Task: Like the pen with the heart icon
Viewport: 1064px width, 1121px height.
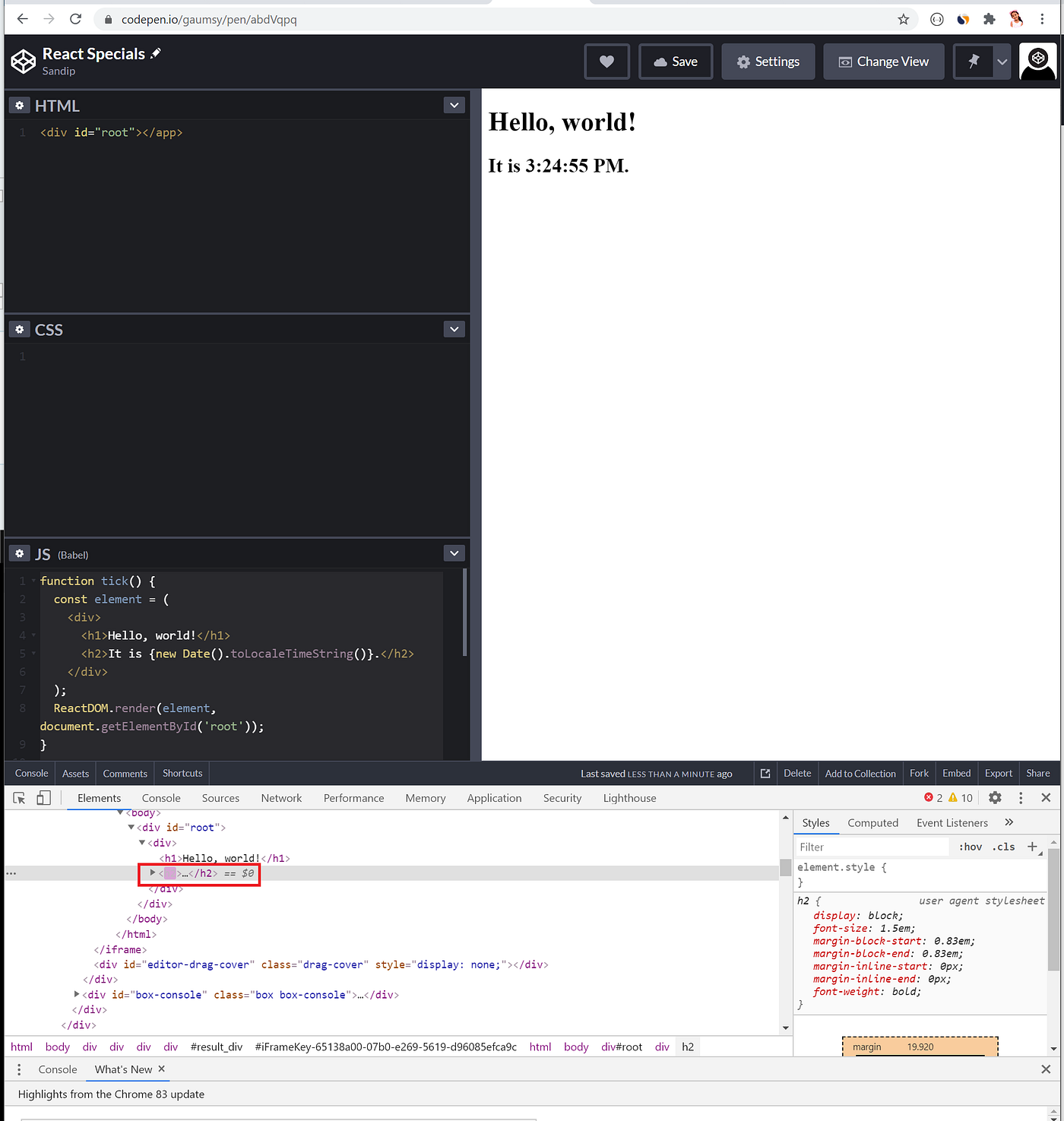Action: tap(606, 61)
